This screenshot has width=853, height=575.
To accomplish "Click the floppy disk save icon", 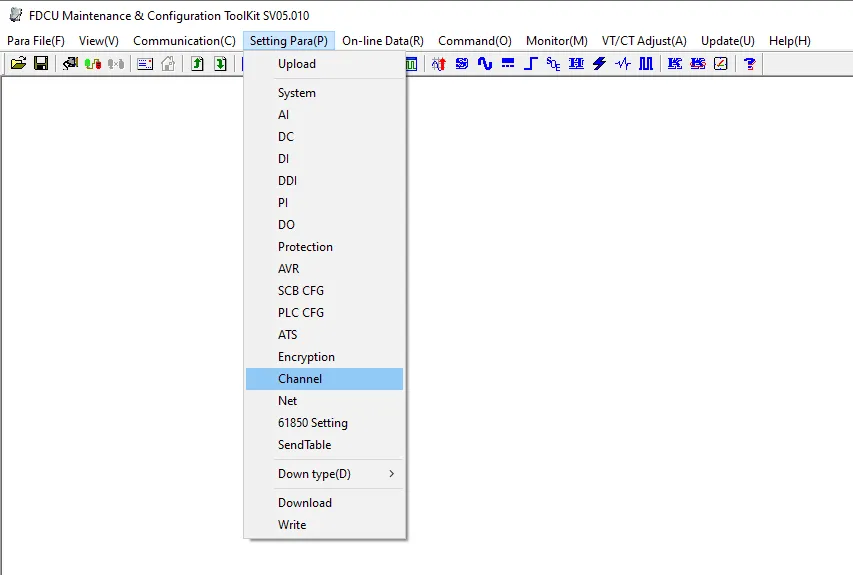I will (x=41, y=64).
